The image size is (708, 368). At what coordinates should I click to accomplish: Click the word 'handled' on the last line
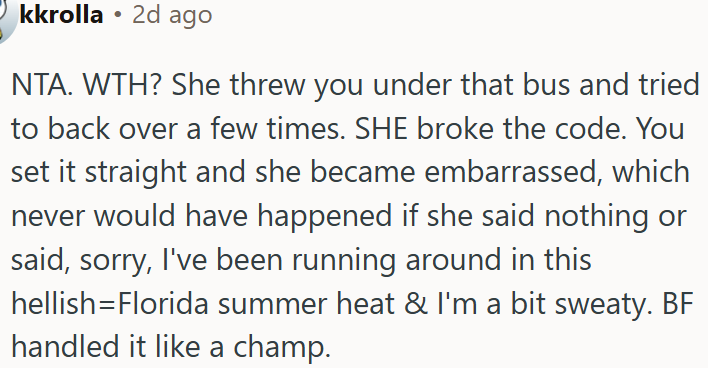(x=65, y=346)
